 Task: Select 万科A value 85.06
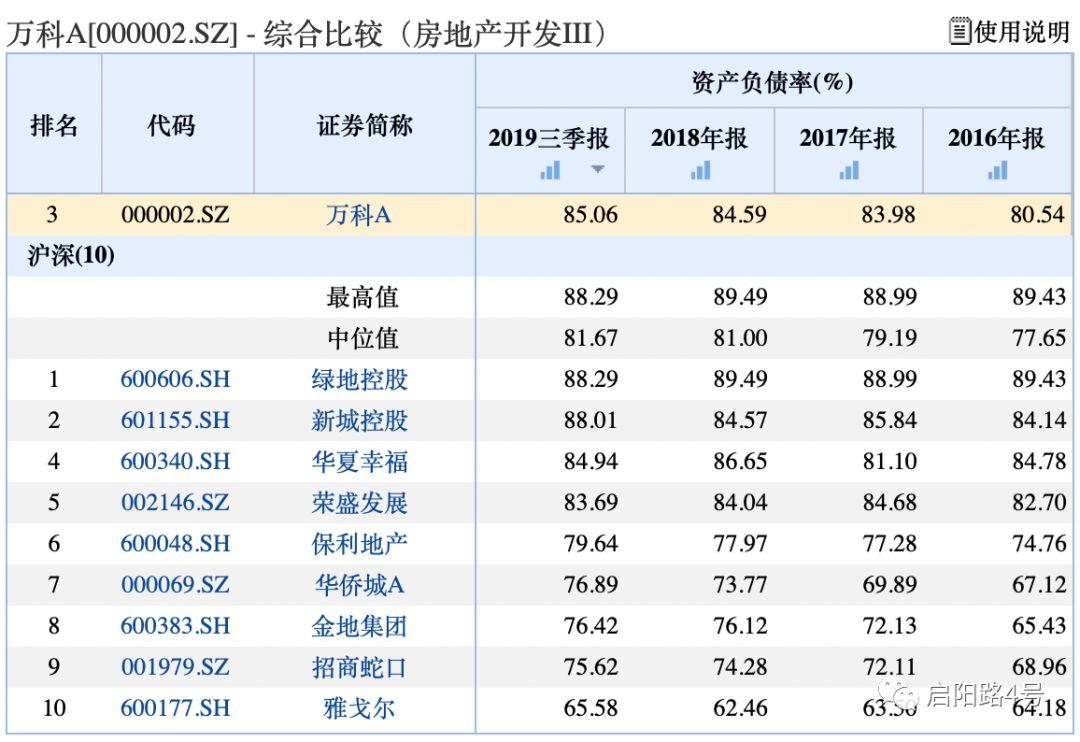coord(591,215)
